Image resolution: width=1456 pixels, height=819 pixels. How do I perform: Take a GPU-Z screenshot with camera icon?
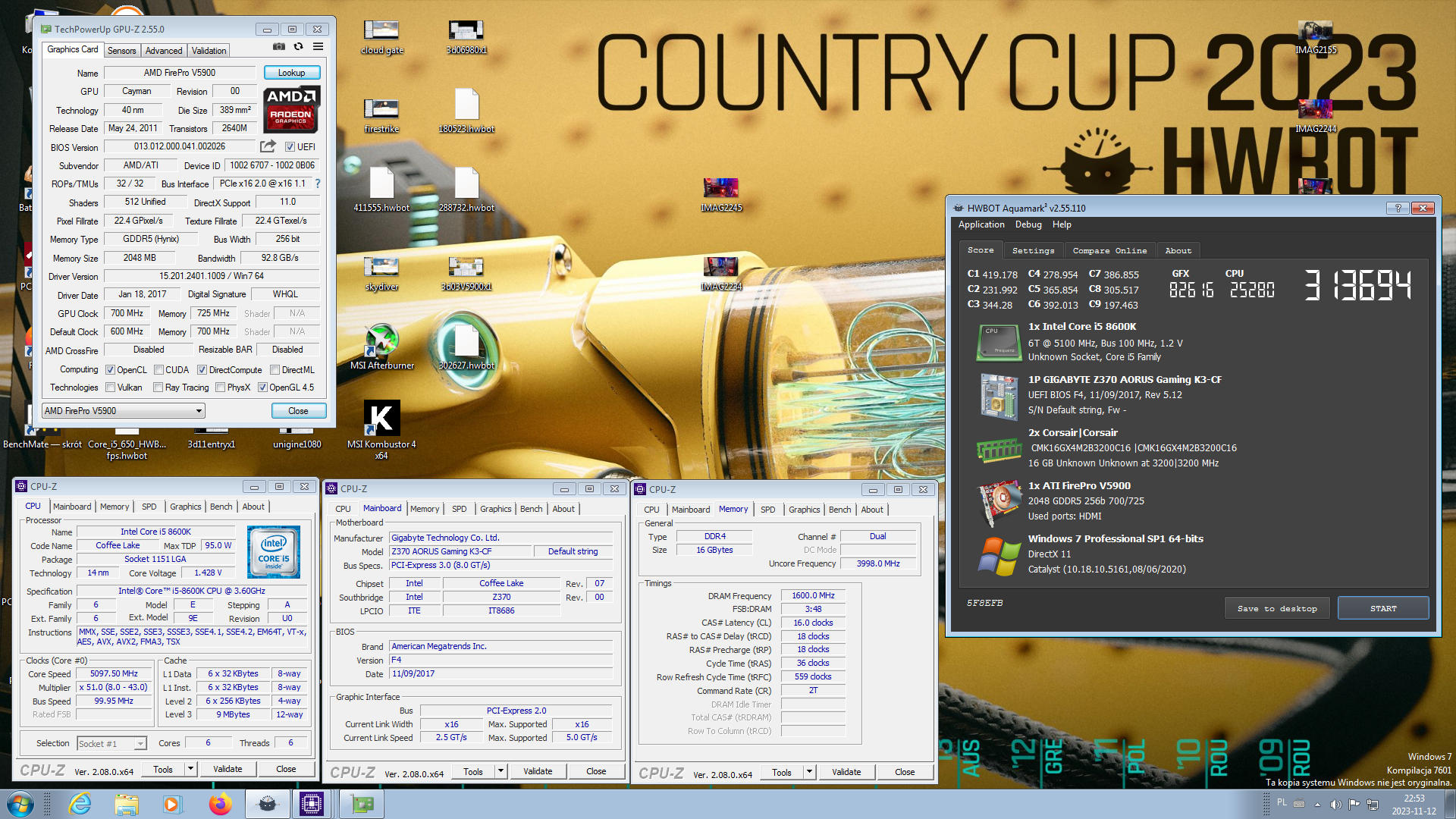pos(279,47)
